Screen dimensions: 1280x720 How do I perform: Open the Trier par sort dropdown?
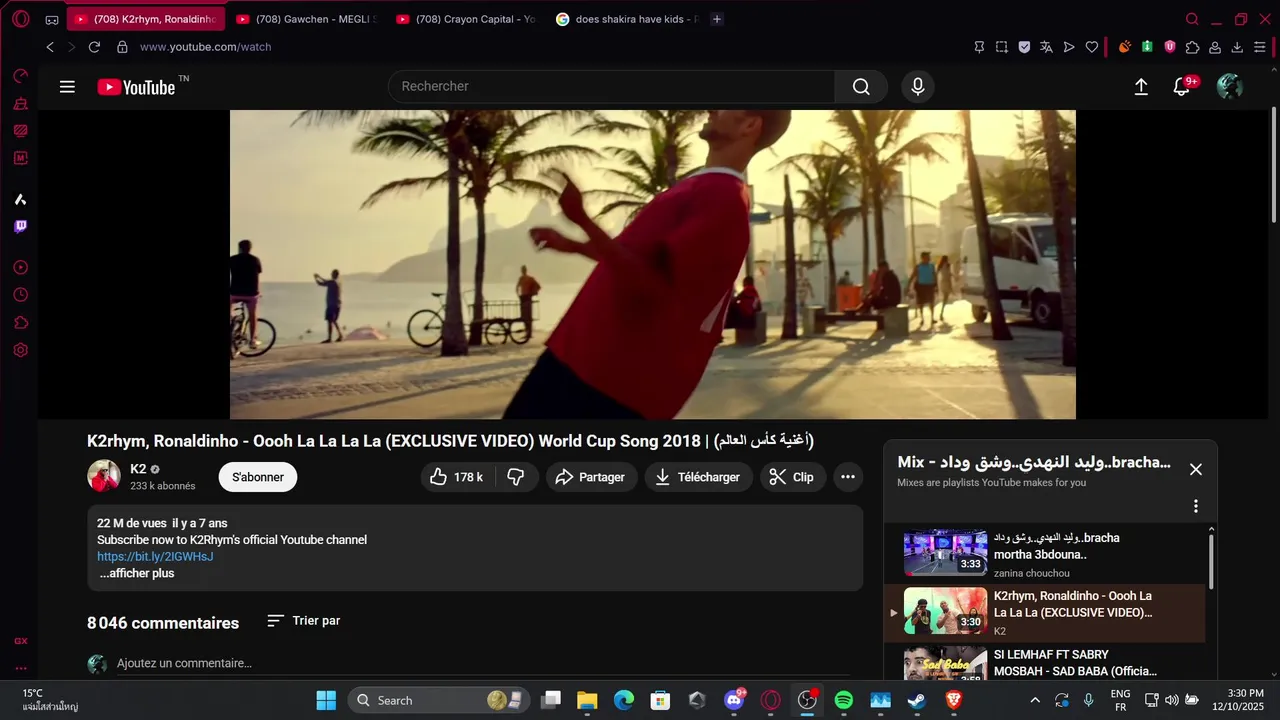pos(304,621)
